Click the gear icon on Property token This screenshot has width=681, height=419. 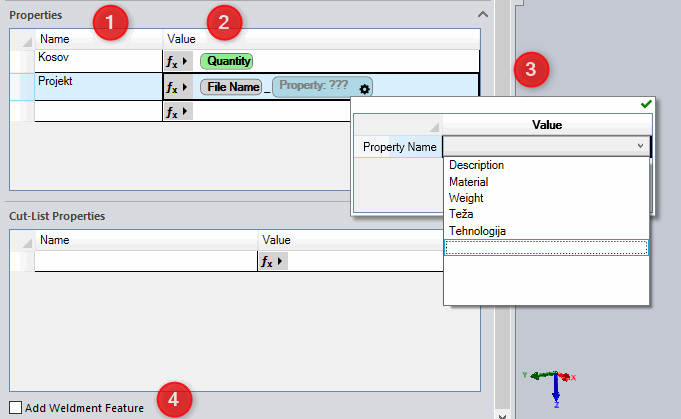tap(365, 89)
